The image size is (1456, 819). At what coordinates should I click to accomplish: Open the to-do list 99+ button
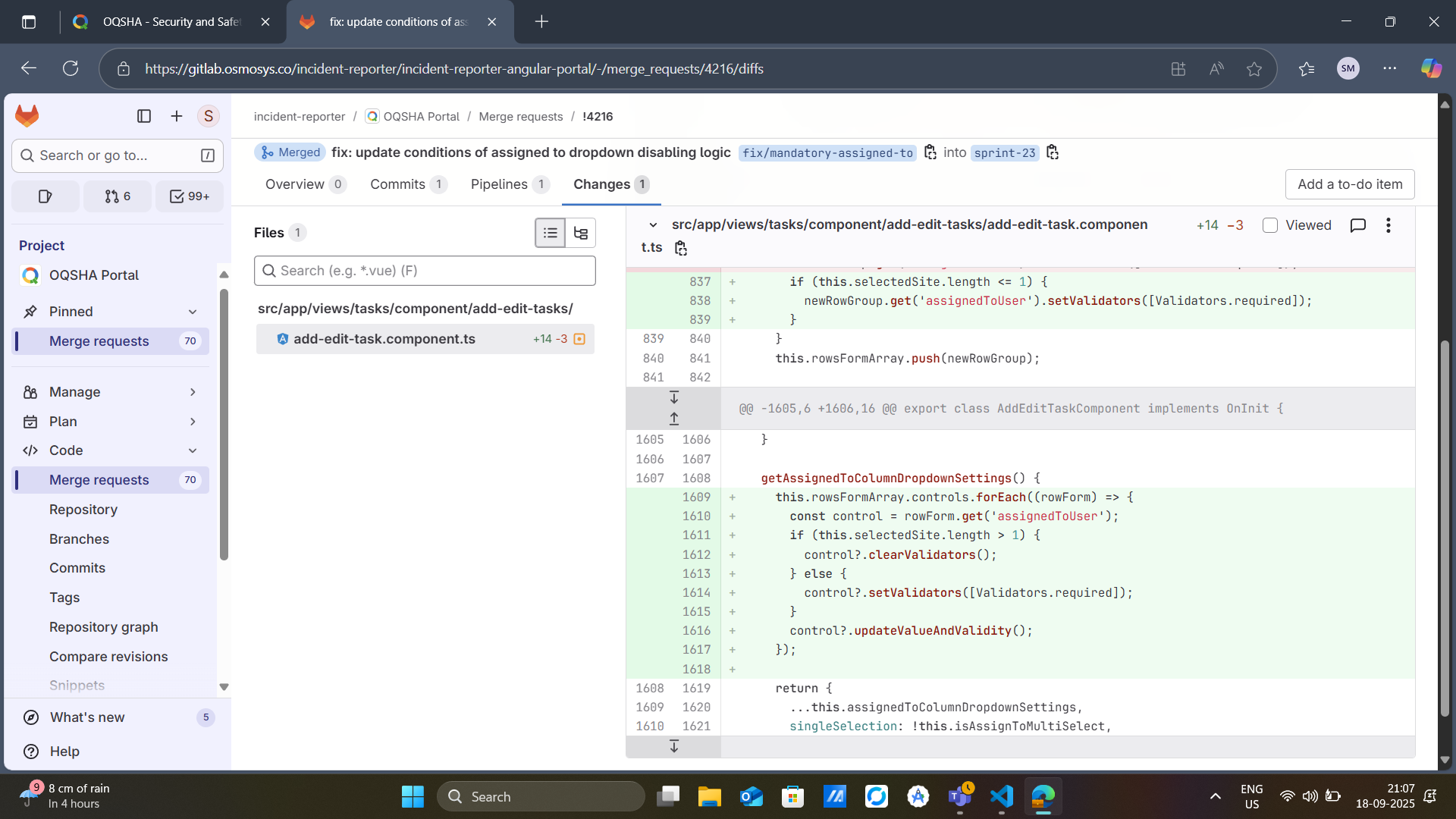190,196
